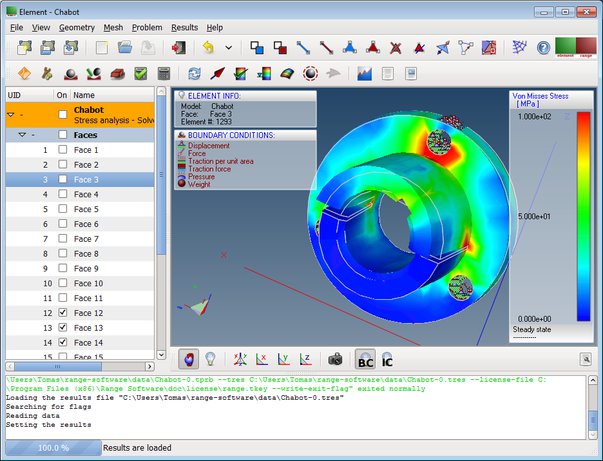Click the calculator solver icon

tap(164, 73)
